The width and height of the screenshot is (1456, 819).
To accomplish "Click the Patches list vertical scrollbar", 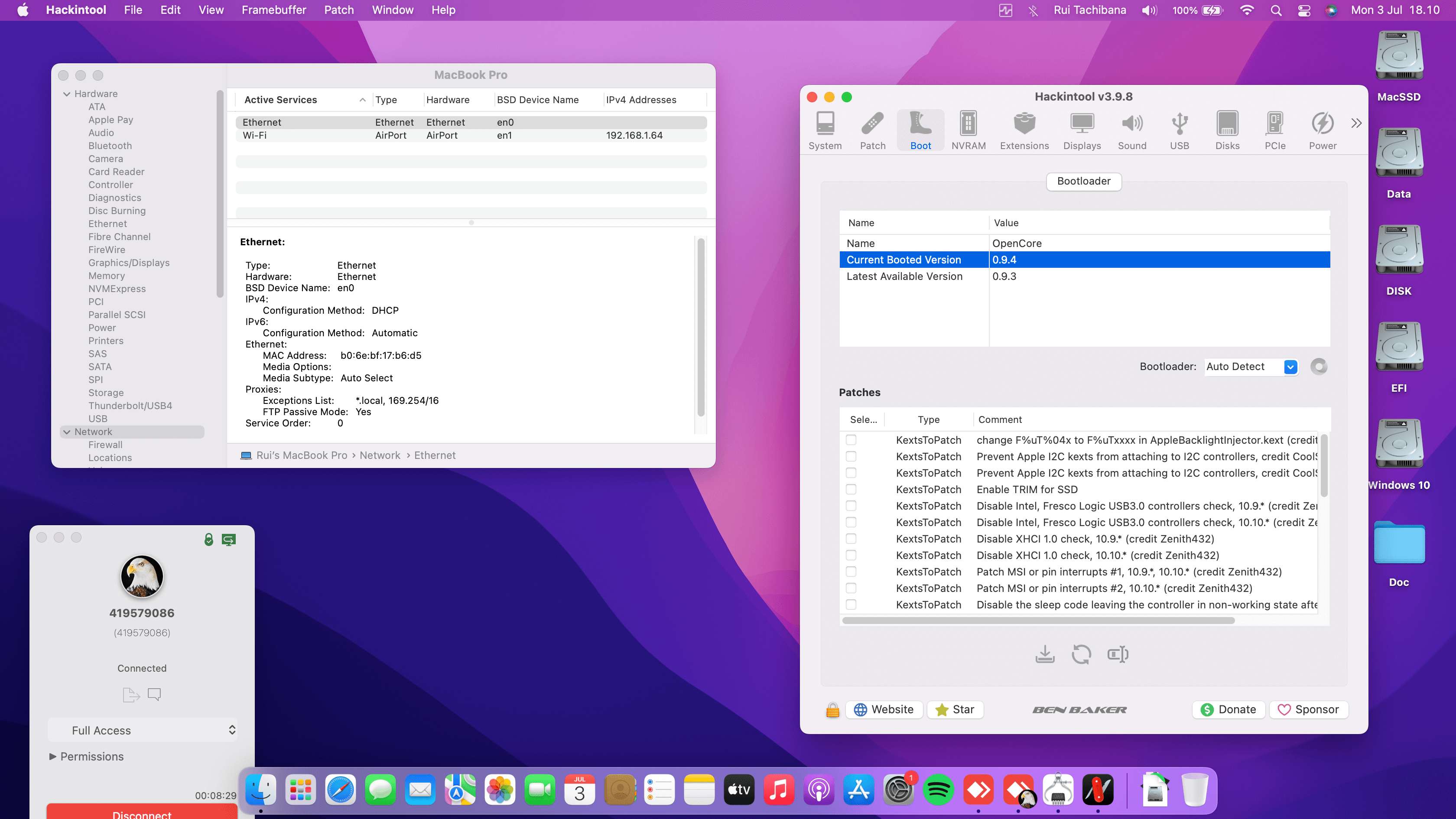I will click(1324, 466).
